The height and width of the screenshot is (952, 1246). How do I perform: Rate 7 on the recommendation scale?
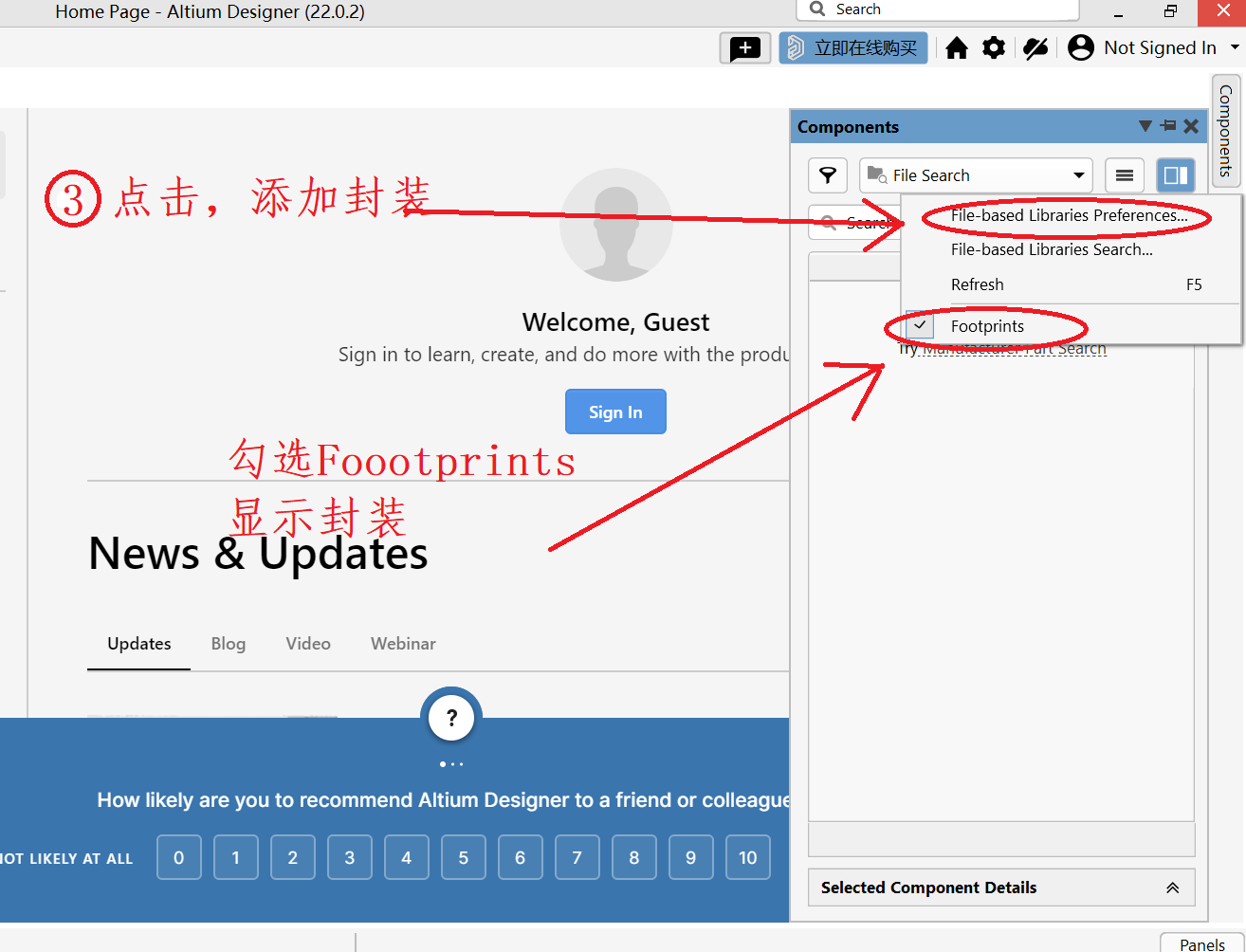577,856
